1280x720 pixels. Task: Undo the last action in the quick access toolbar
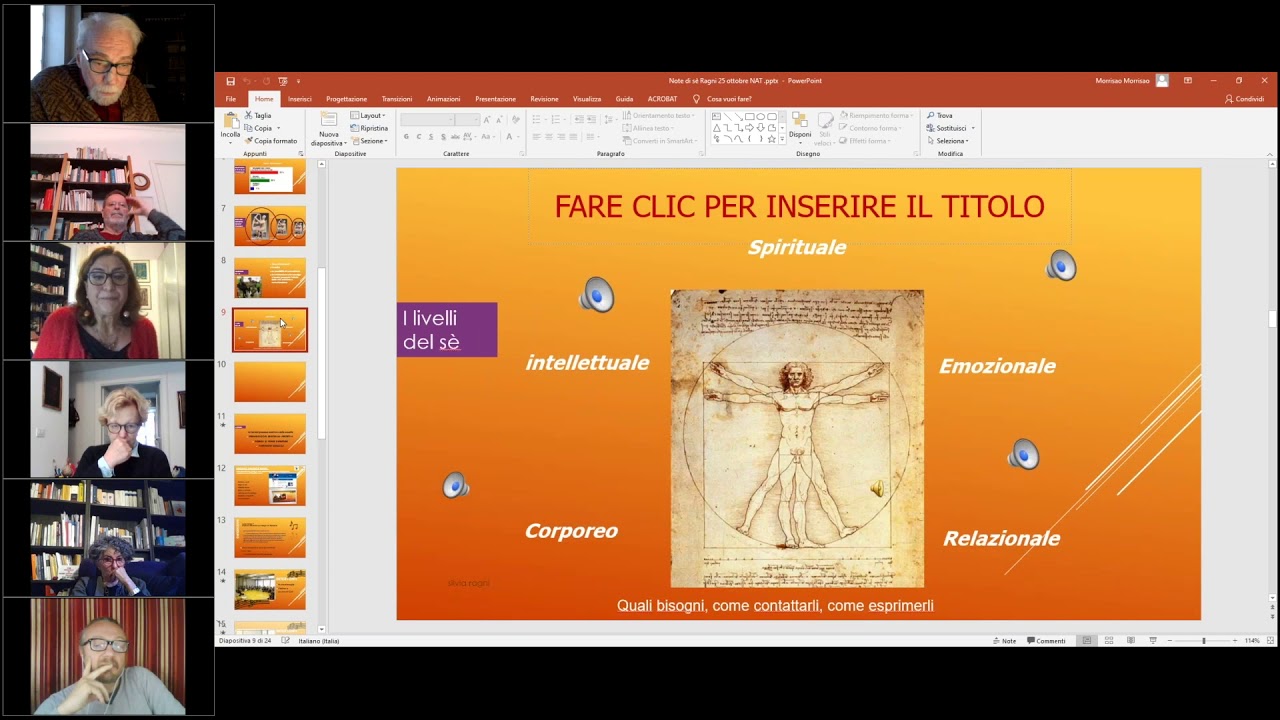(x=247, y=81)
